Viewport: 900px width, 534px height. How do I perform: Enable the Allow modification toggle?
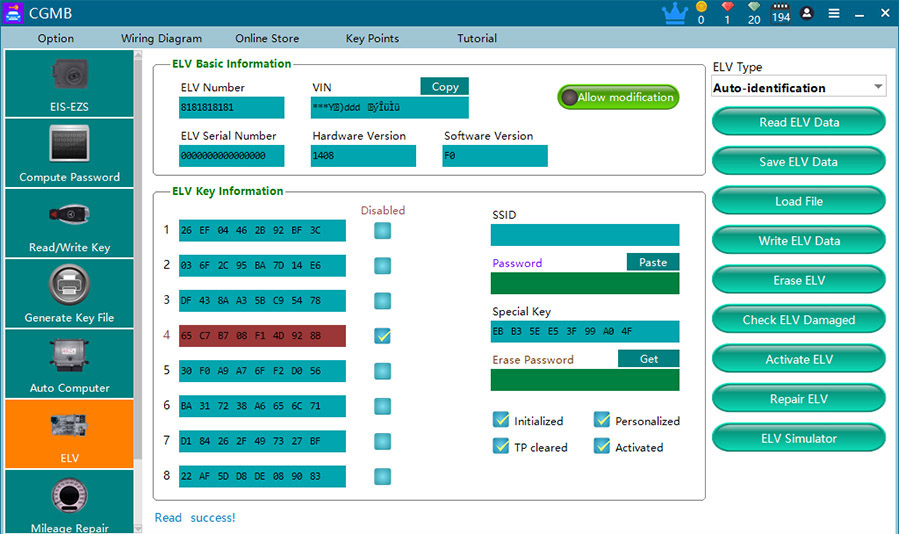tap(618, 97)
